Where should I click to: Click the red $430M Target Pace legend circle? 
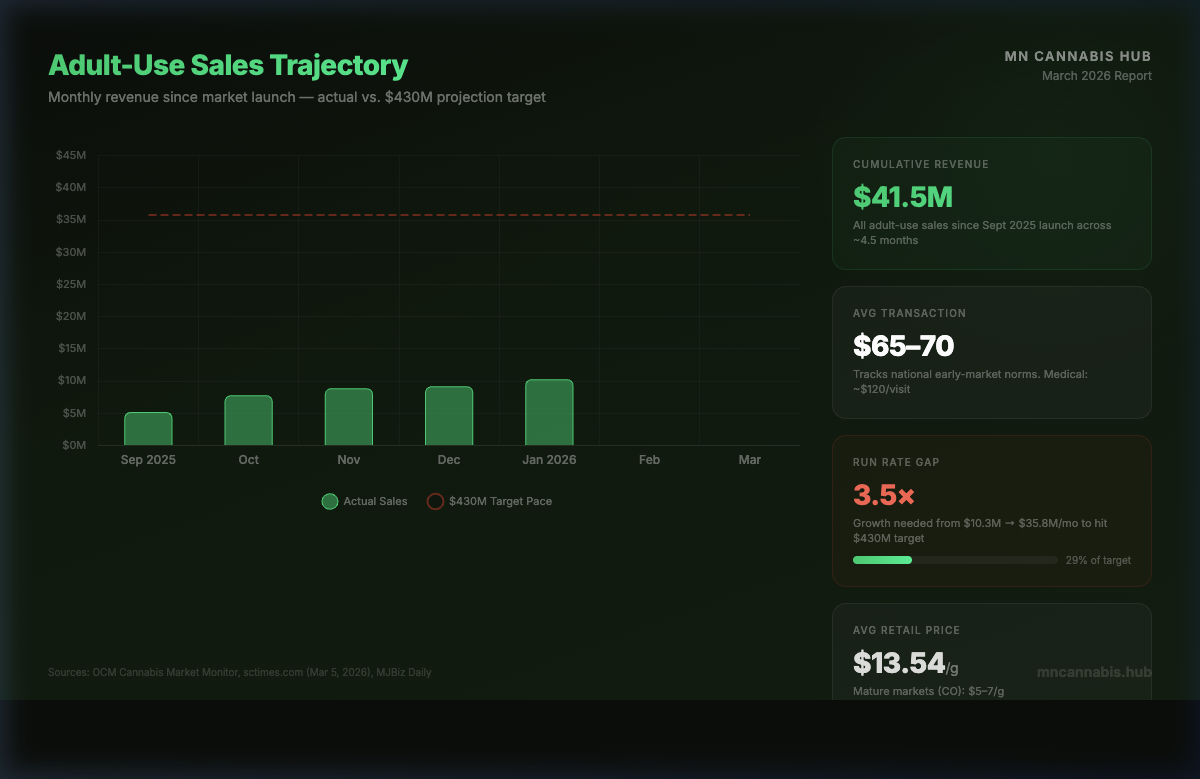436,501
